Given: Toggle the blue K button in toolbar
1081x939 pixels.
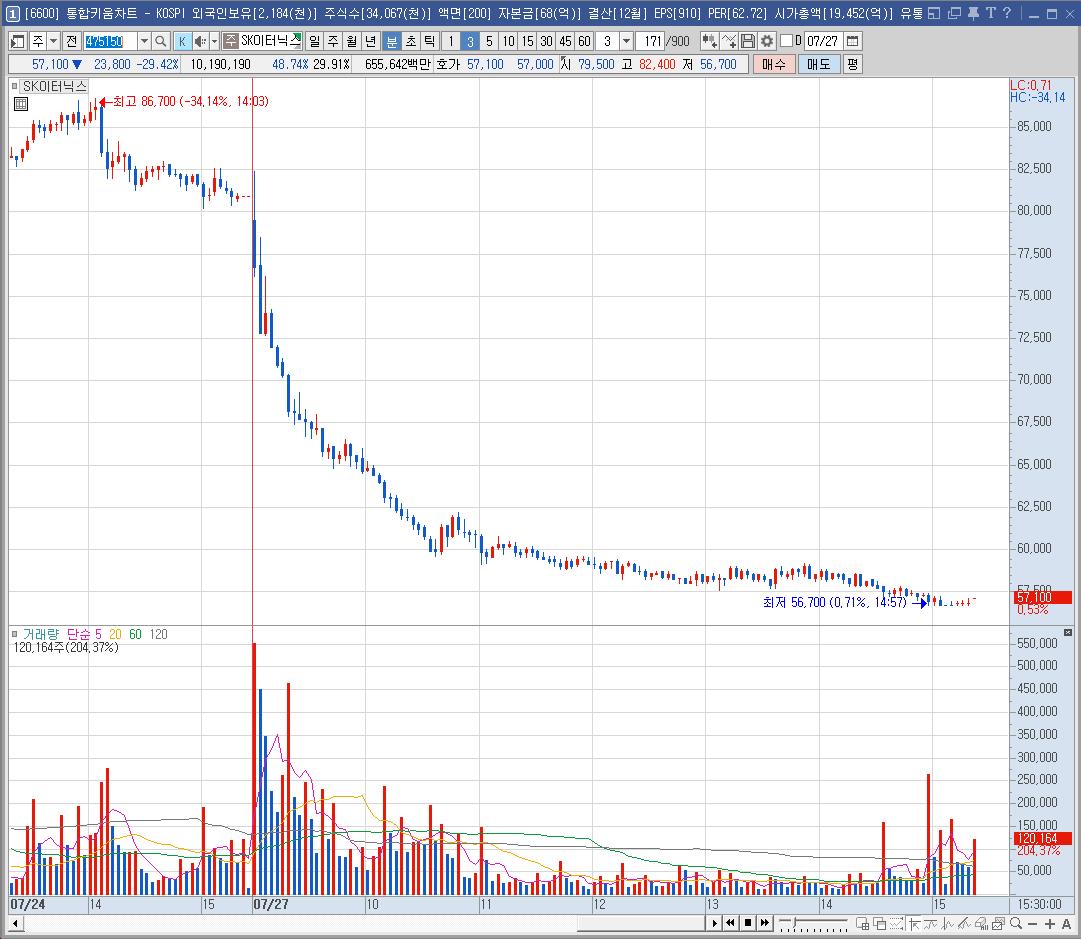Looking at the screenshot, I should [x=182, y=41].
